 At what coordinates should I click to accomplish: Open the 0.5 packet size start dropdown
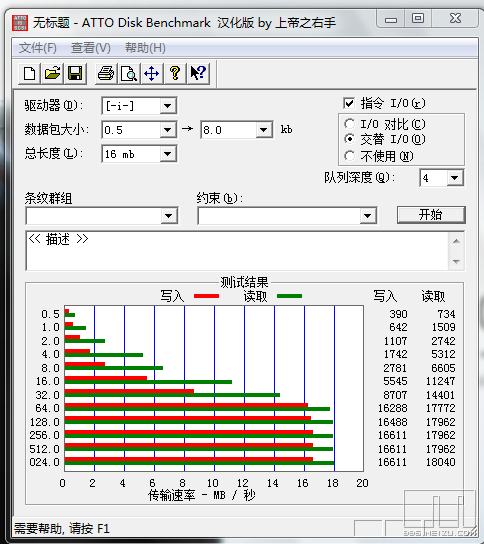coord(168,130)
